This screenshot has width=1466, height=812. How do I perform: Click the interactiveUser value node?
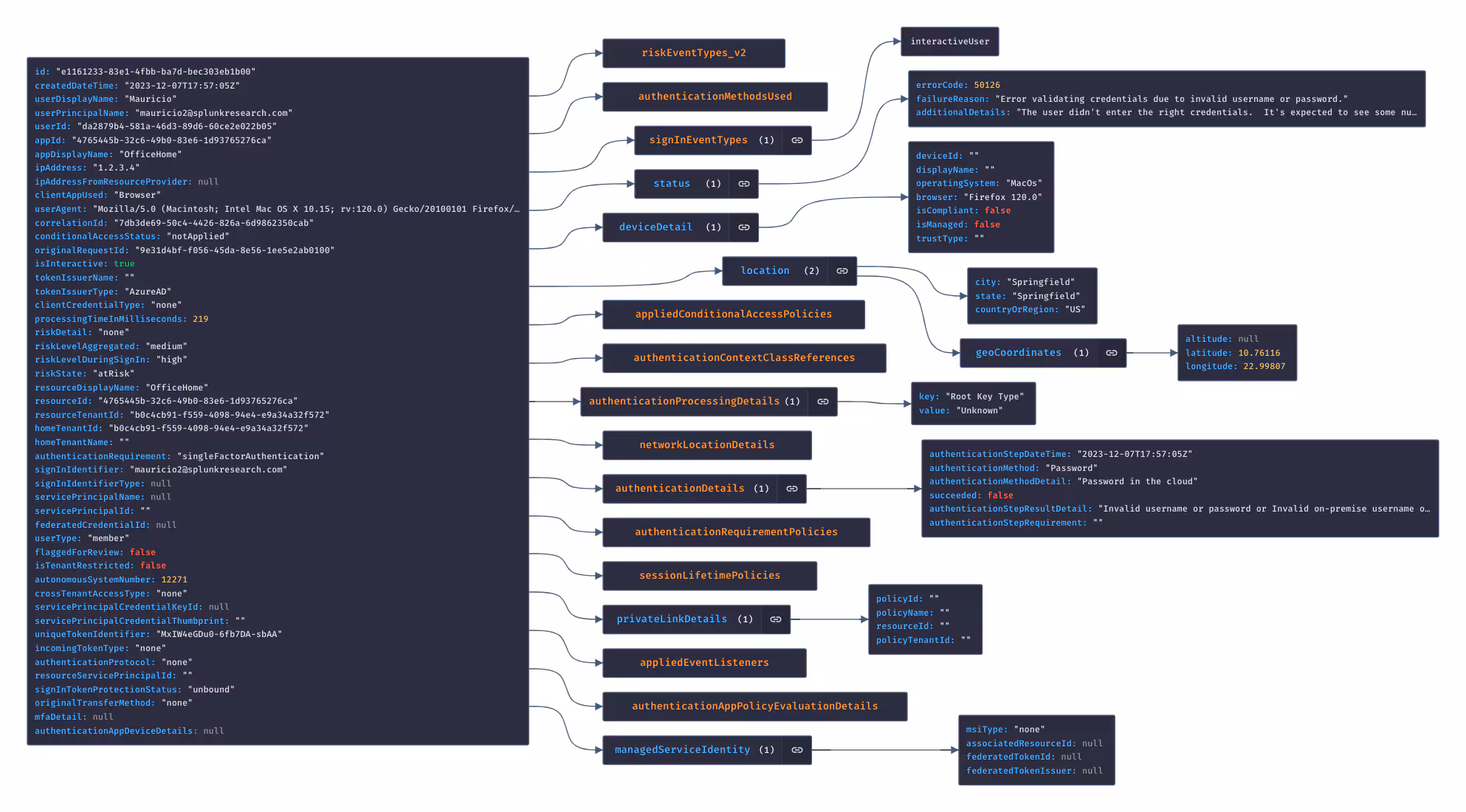tap(949, 41)
